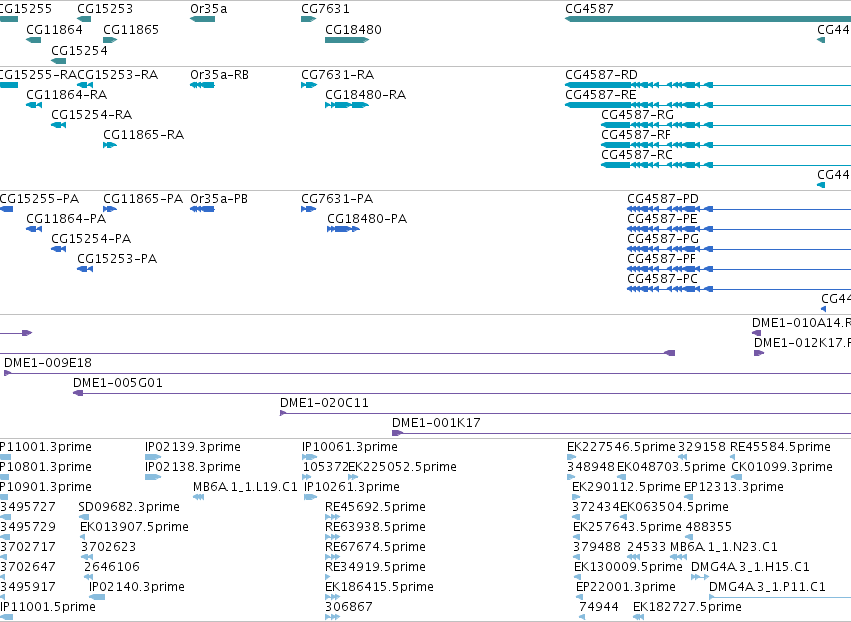
Task: Select the IP02140.3prime EST label
Action: (137, 587)
